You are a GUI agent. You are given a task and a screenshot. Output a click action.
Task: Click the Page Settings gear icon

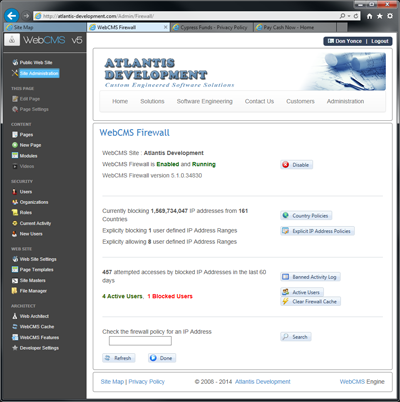(x=15, y=109)
